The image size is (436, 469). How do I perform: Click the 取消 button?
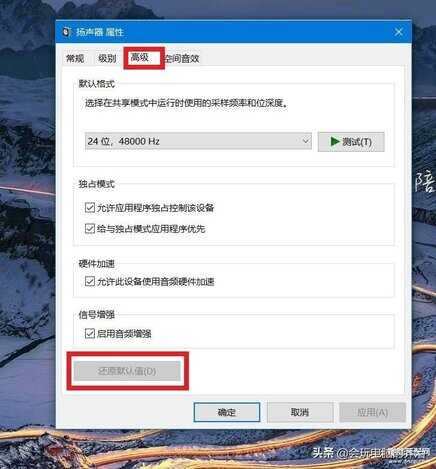click(x=300, y=412)
